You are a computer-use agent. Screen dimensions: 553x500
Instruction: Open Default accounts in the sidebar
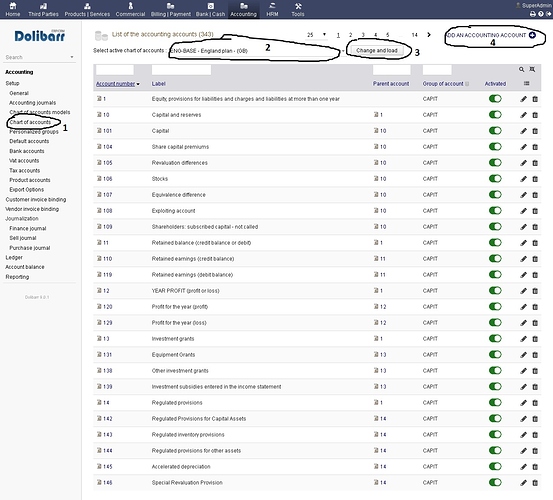[29, 141]
